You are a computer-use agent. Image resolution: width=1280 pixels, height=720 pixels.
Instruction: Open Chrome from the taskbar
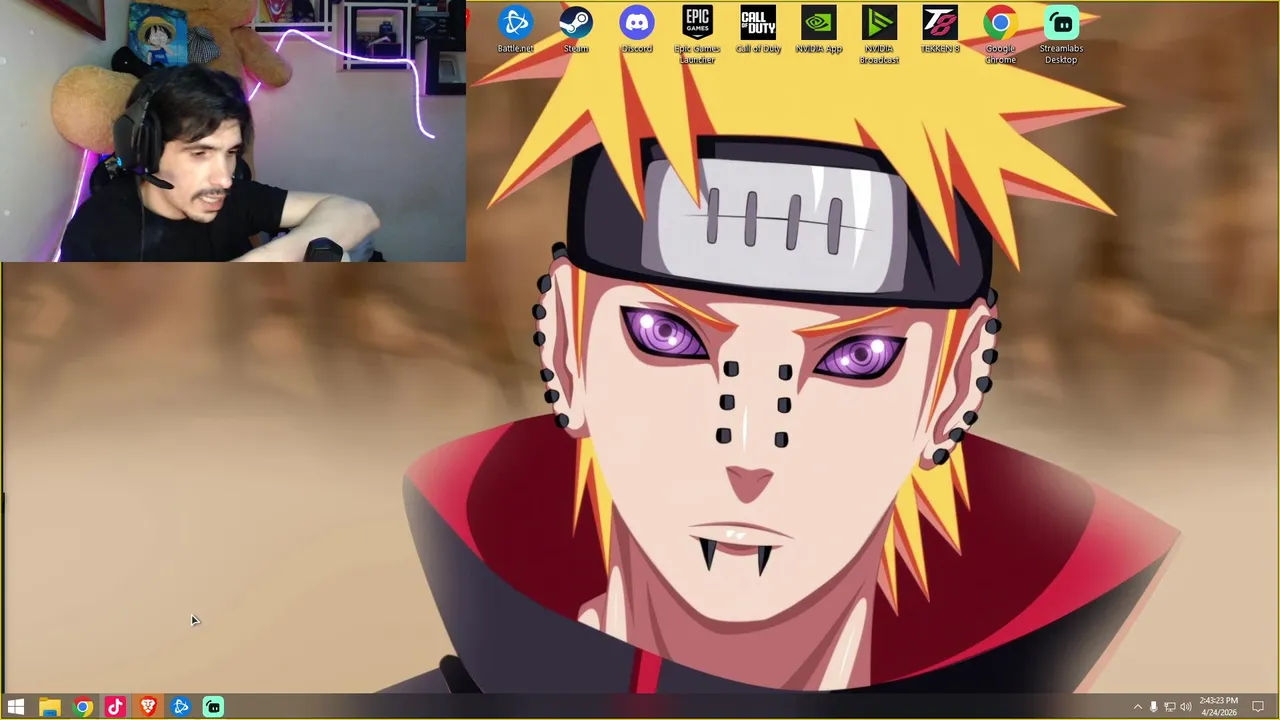83,707
